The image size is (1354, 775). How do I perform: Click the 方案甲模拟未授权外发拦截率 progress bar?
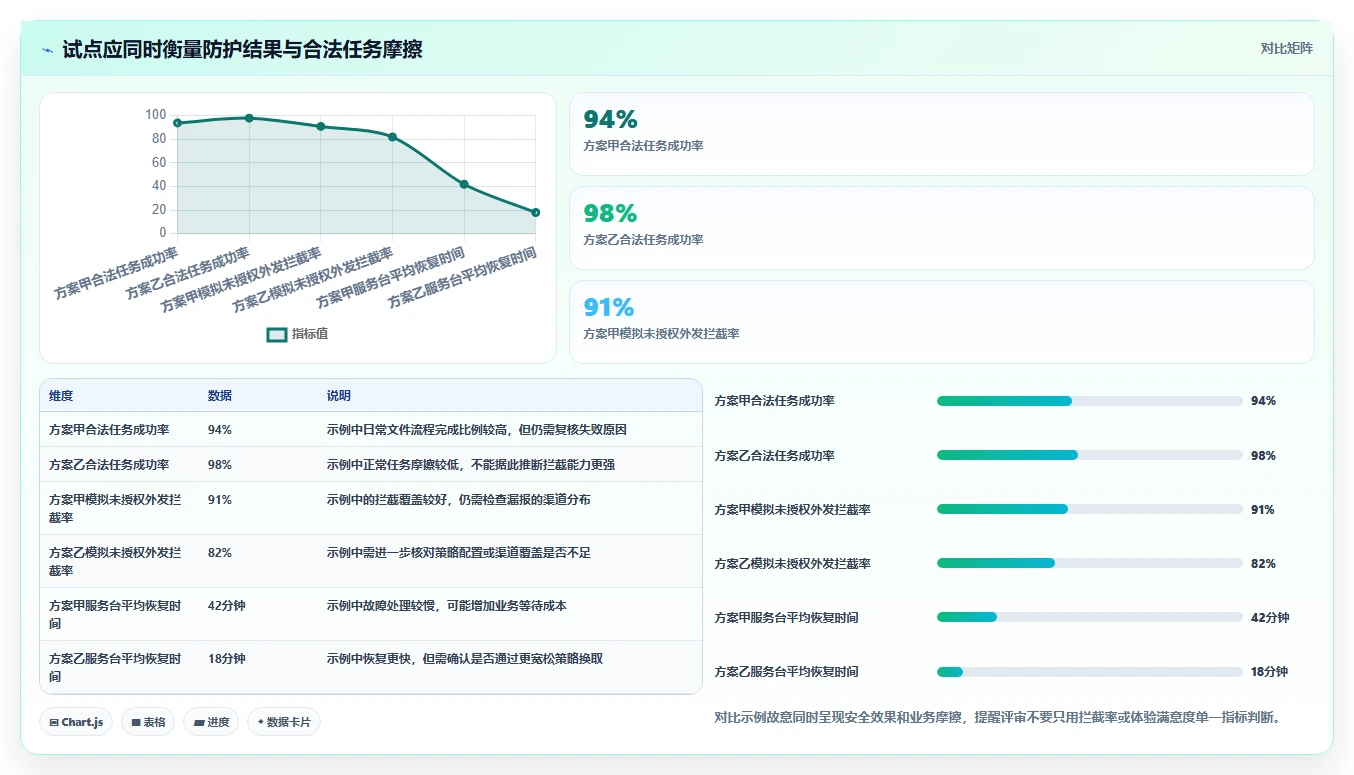point(1089,509)
